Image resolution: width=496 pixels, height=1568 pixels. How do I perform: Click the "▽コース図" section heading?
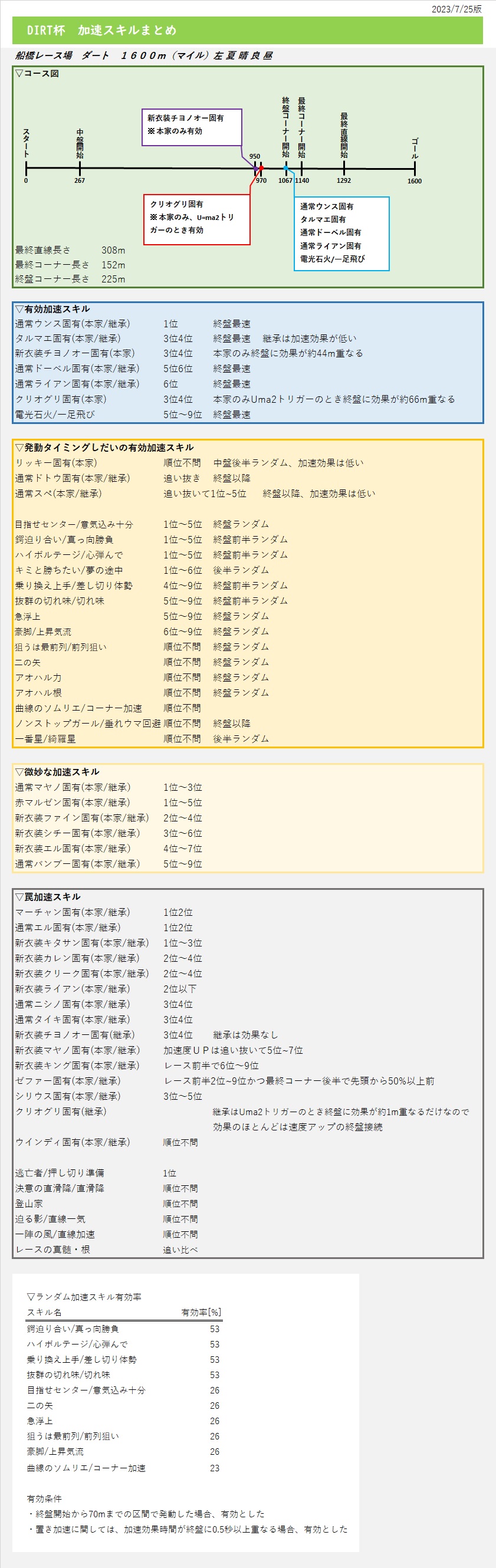click(37, 74)
